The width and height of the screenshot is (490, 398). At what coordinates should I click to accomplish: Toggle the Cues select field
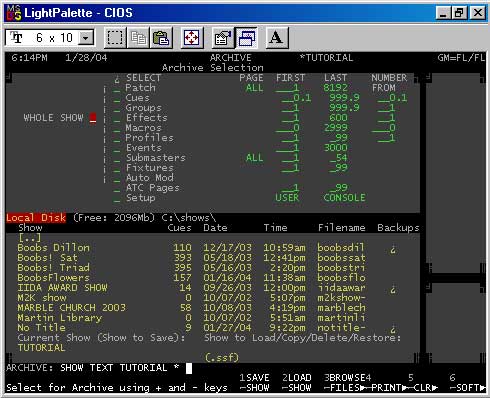pyautogui.click(x=116, y=99)
